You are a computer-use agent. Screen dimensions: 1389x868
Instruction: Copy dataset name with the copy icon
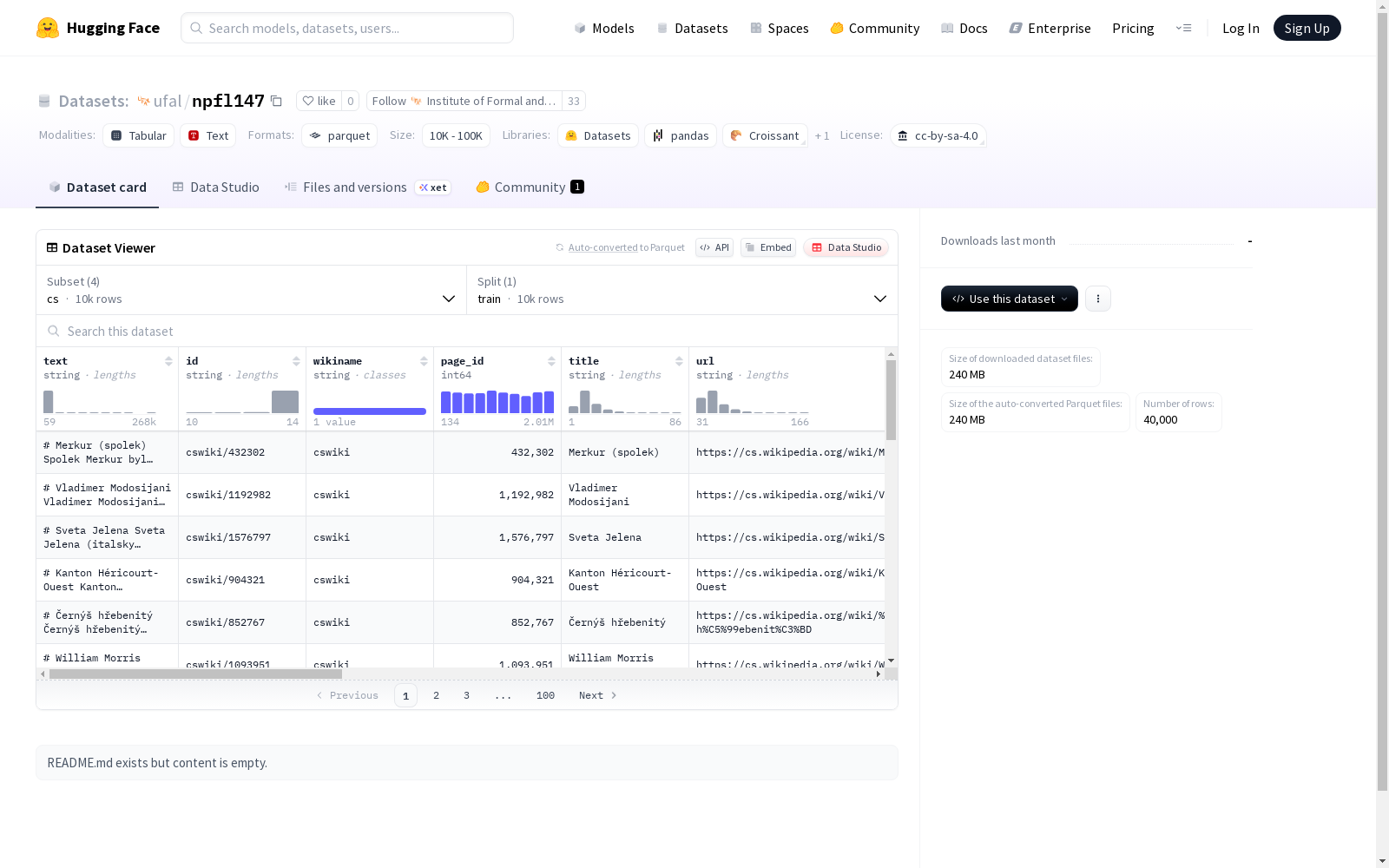coord(276,101)
